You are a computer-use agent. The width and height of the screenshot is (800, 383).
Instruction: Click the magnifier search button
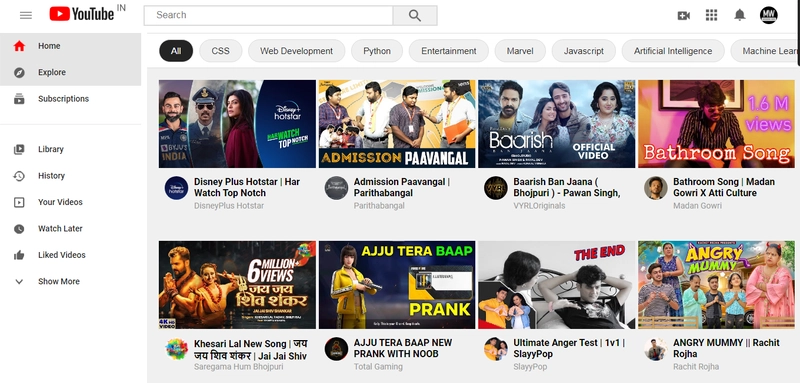(415, 15)
